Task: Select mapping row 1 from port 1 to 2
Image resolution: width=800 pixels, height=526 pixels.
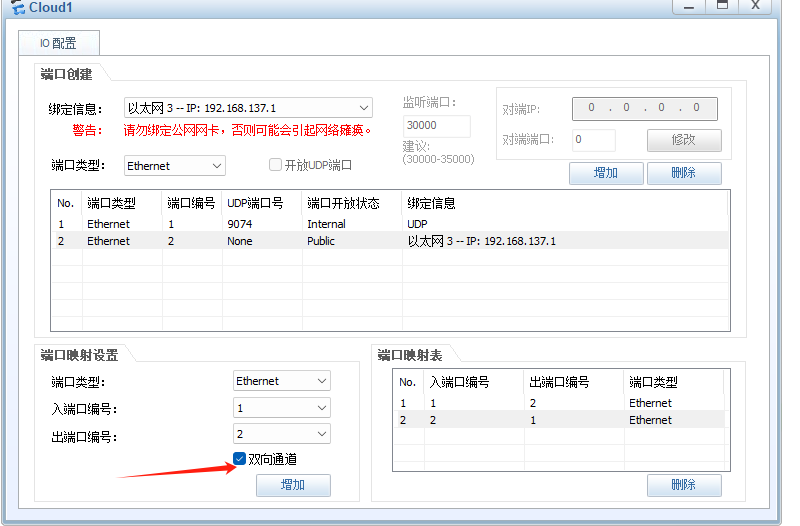Action: (560, 403)
